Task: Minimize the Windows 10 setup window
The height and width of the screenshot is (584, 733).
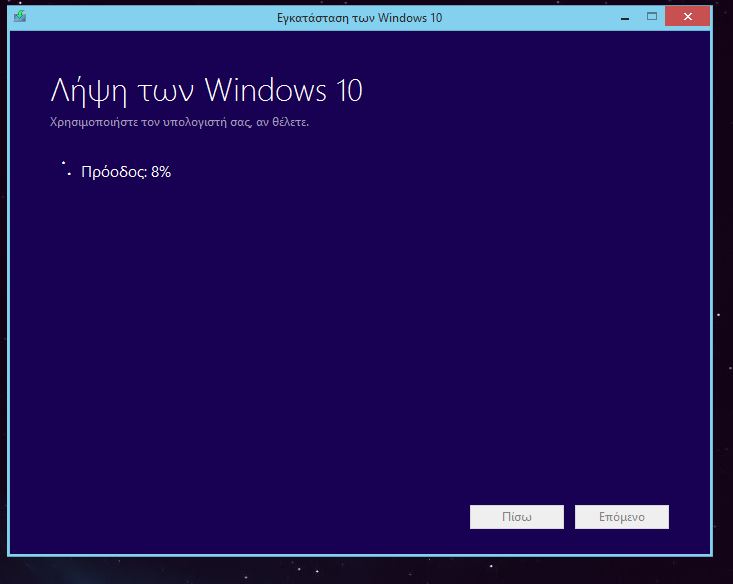Action: (x=625, y=17)
